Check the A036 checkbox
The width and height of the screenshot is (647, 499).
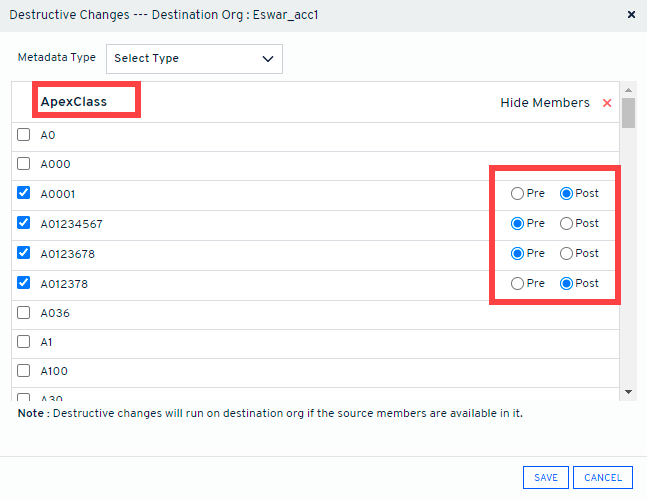(24, 313)
